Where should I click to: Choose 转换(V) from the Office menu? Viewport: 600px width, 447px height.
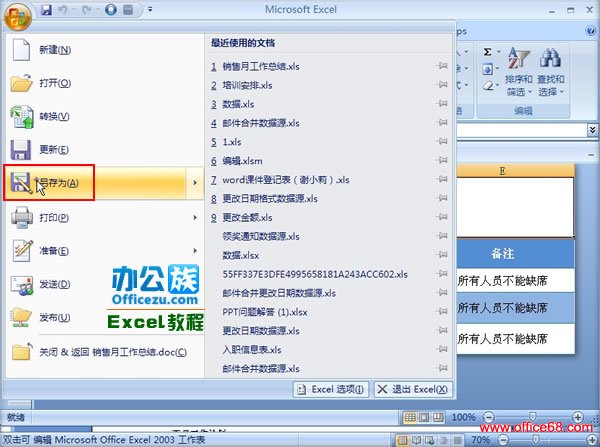point(104,116)
